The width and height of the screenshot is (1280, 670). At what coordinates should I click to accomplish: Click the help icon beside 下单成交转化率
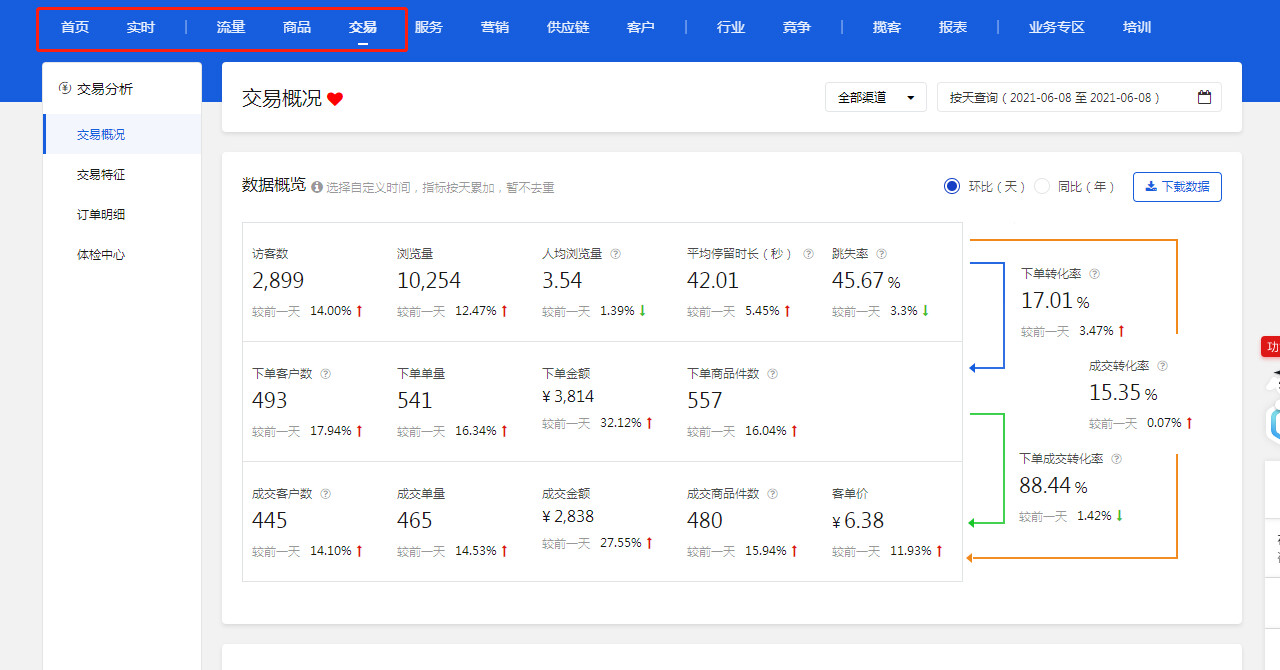point(1116,459)
